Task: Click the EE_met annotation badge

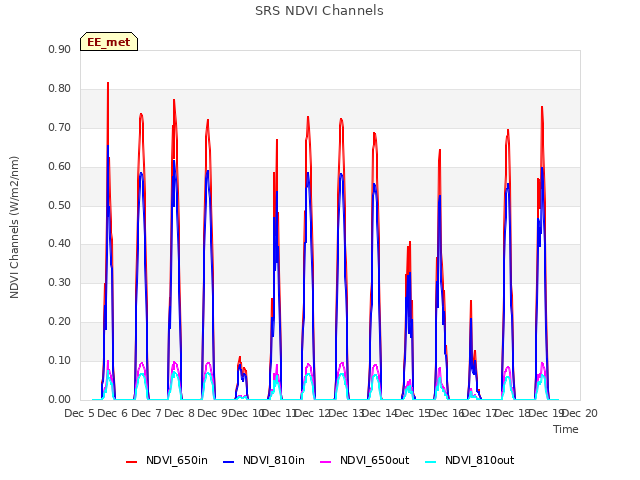Action: click(109, 42)
